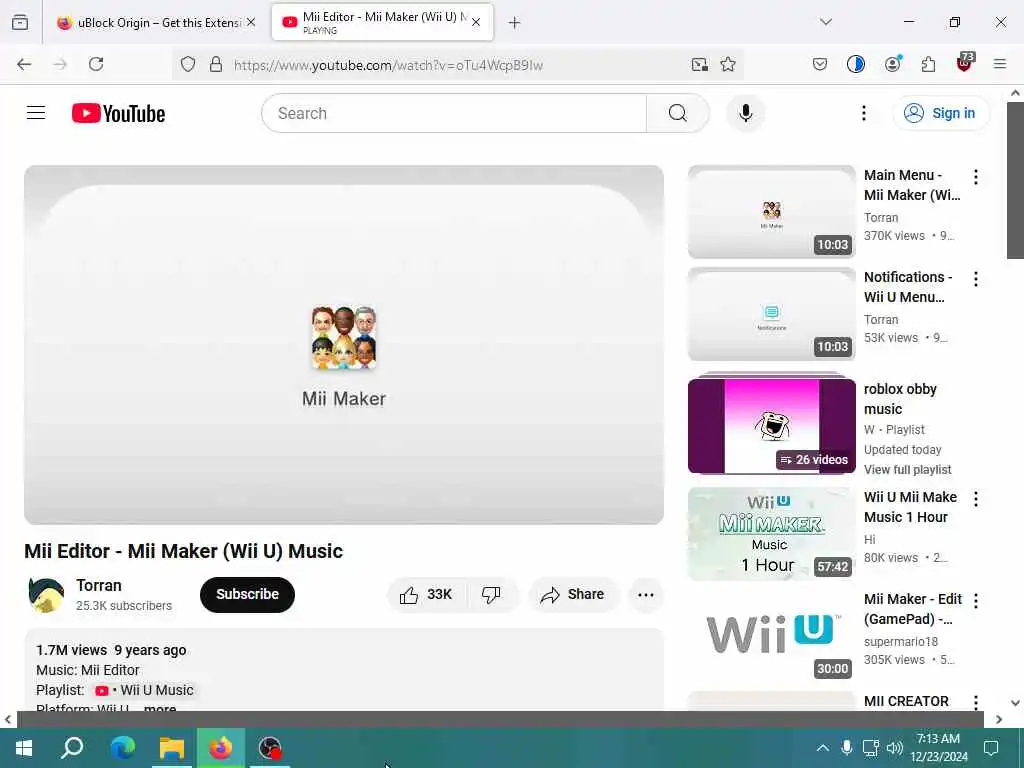The height and width of the screenshot is (768, 1024).
Task: Select the Mii Editor YouTube tab
Action: point(382,23)
